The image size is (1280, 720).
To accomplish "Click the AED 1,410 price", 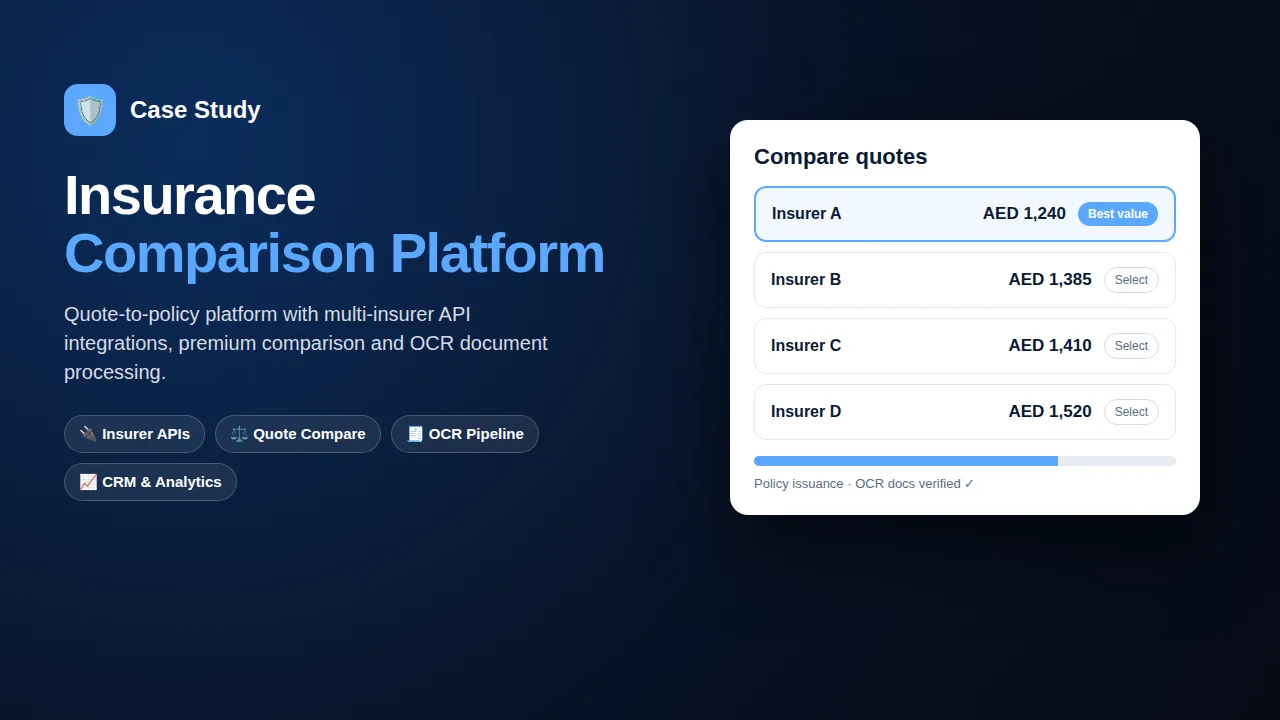I will [1050, 346].
